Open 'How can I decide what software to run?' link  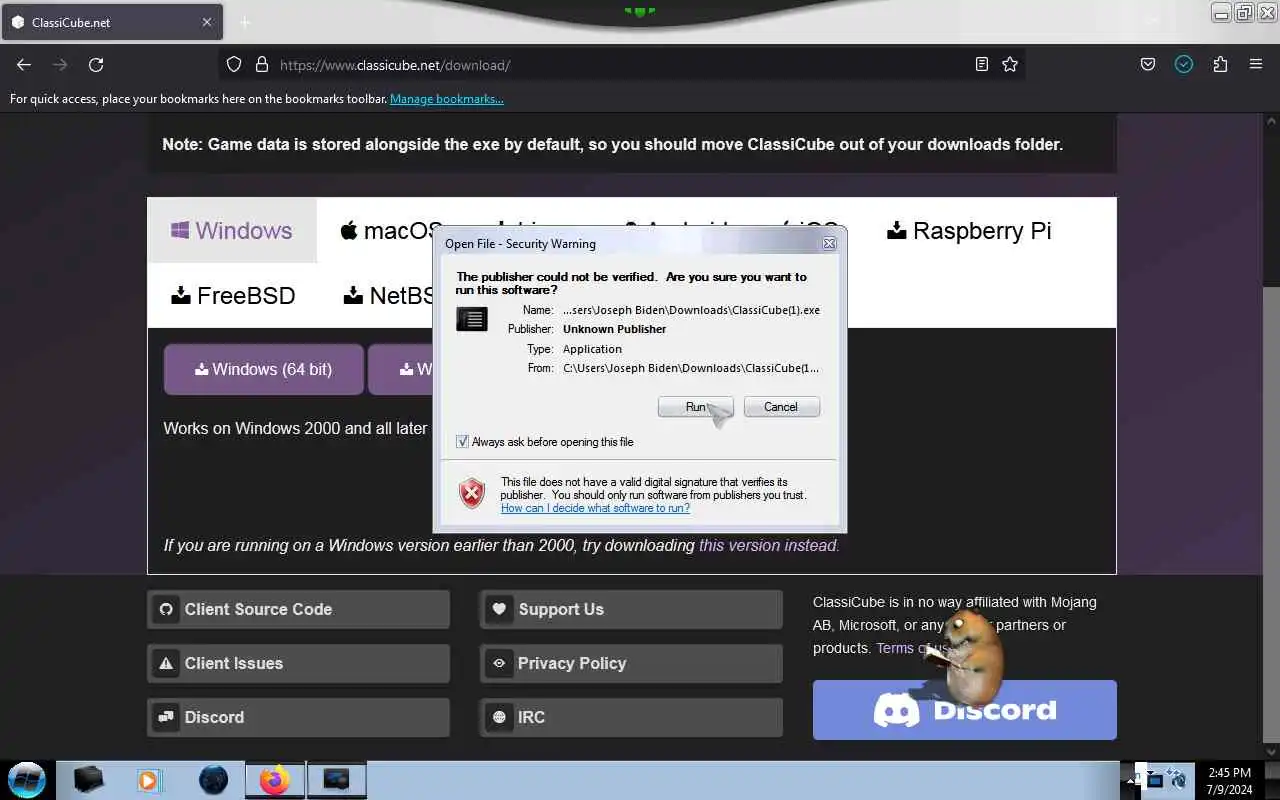[595, 508]
